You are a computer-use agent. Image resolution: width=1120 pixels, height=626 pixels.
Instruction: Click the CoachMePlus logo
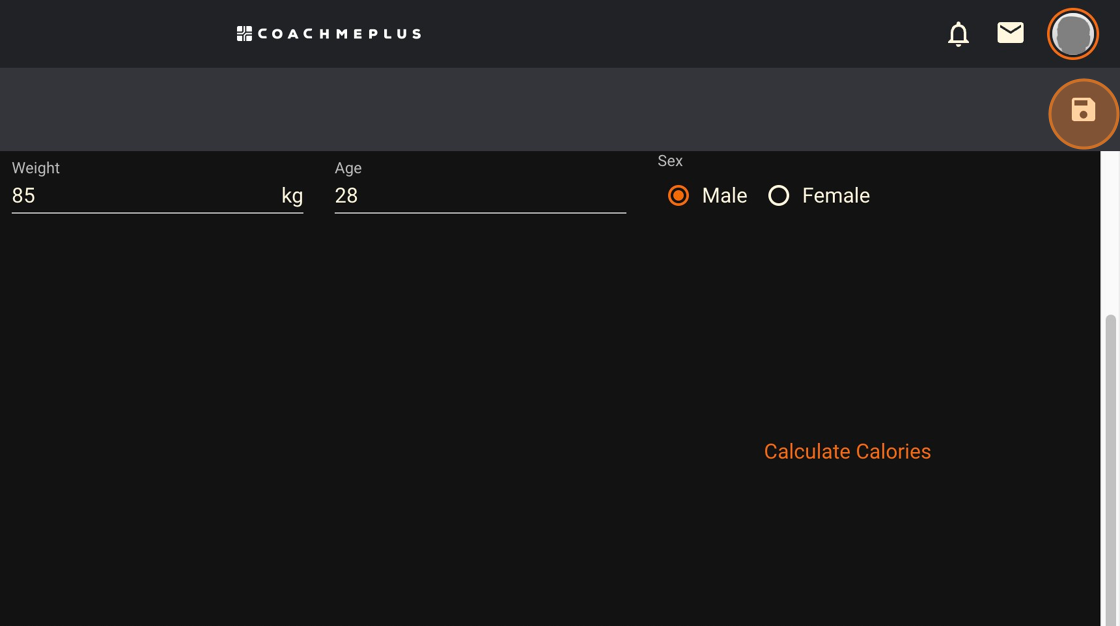click(328, 33)
